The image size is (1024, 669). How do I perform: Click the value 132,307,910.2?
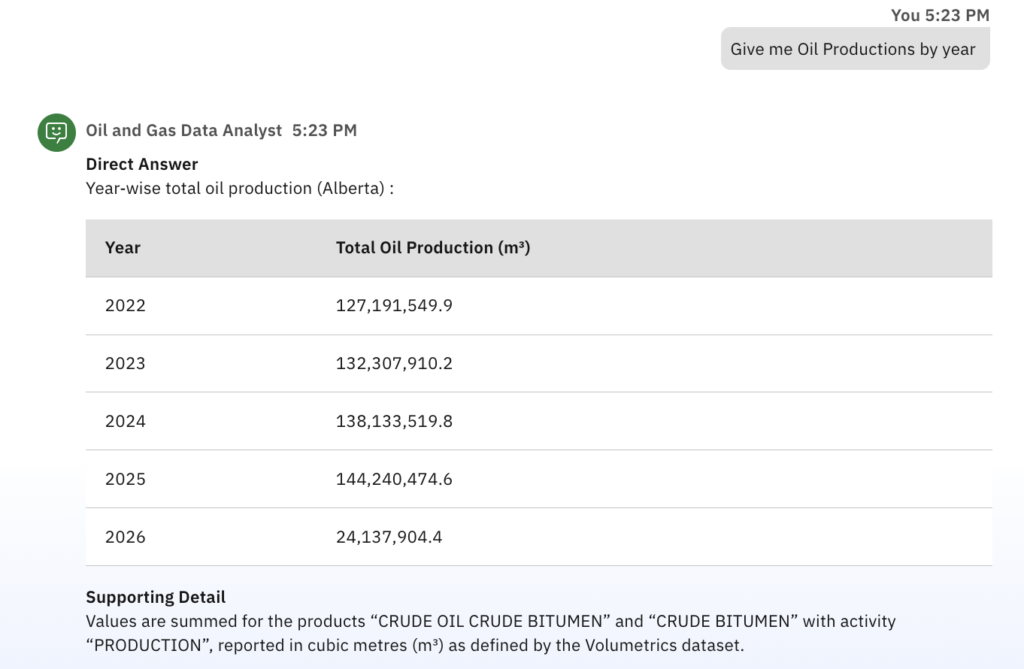coord(394,364)
